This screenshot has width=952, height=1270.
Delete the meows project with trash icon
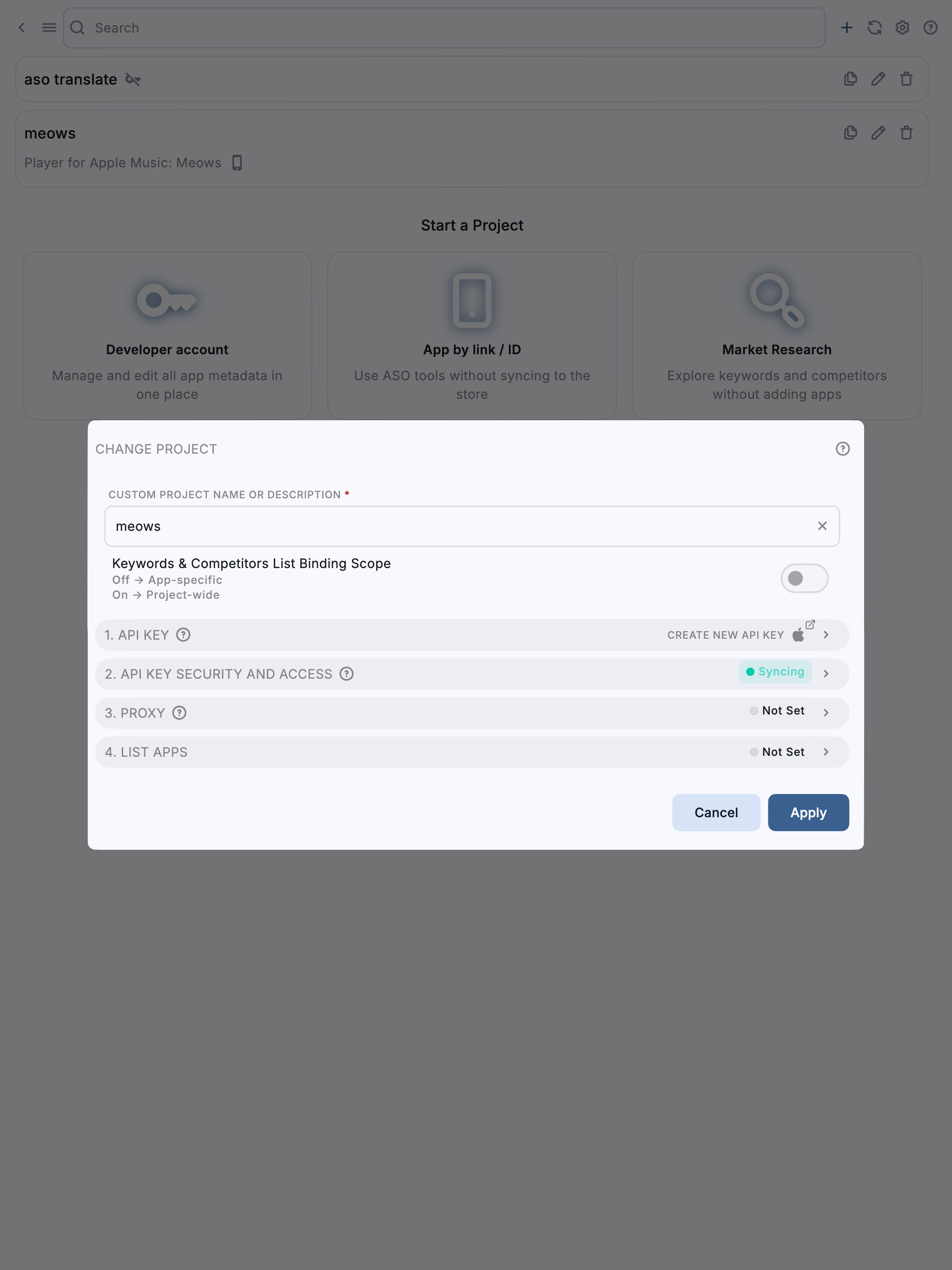coord(906,133)
